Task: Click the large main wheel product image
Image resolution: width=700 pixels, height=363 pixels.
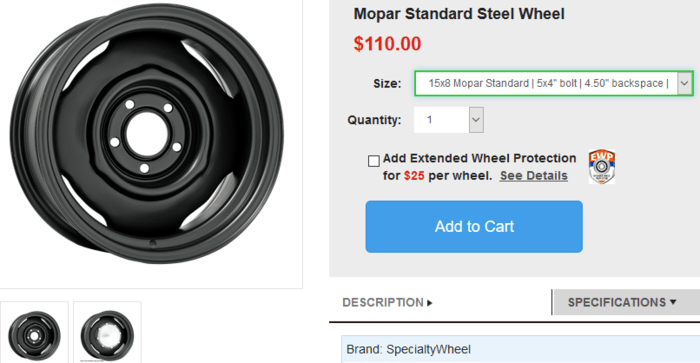Action: click(x=147, y=134)
